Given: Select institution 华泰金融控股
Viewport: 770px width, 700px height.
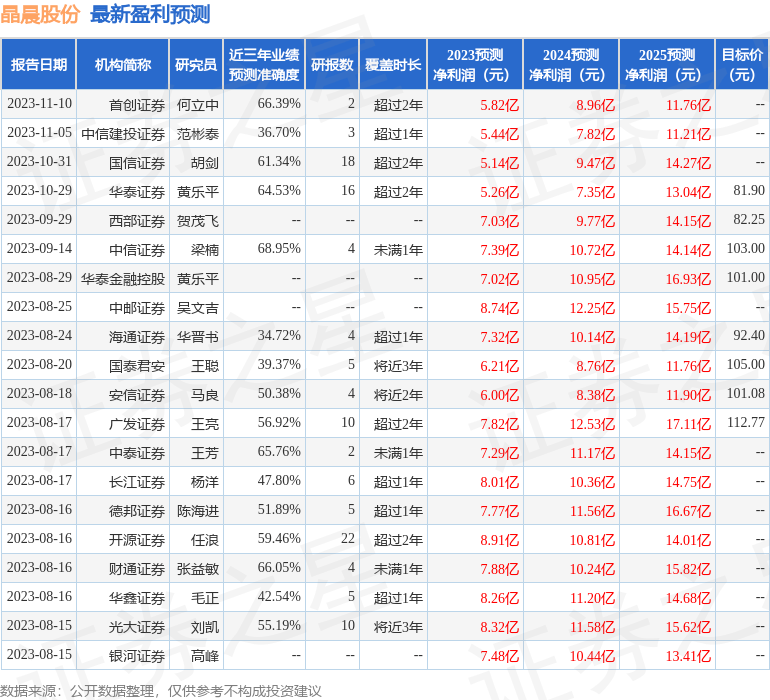Looking at the screenshot, I should pyautogui.click(x=123, y=279).
